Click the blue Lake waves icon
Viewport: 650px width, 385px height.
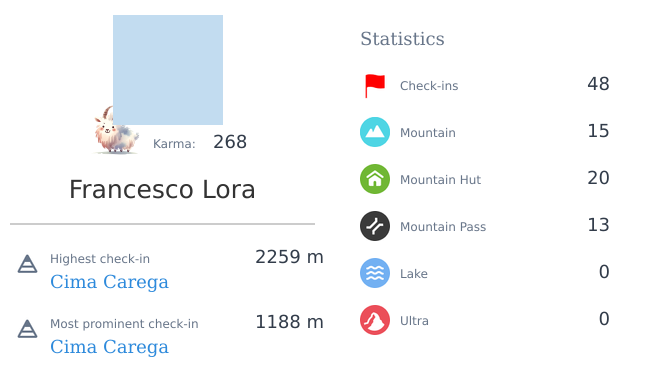coord(375,273)
